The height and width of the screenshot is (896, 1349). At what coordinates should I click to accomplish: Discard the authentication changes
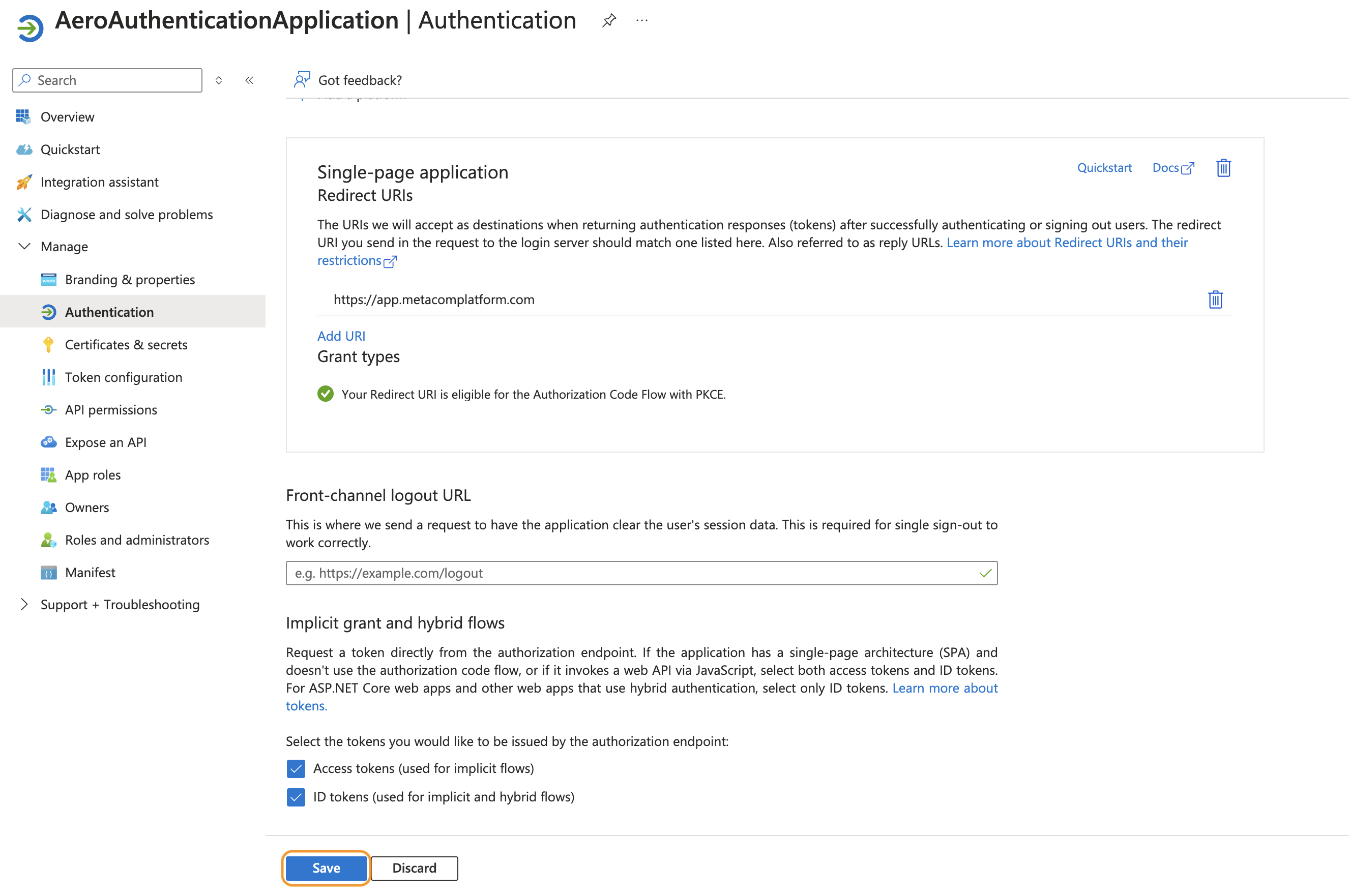coord(415,868)
